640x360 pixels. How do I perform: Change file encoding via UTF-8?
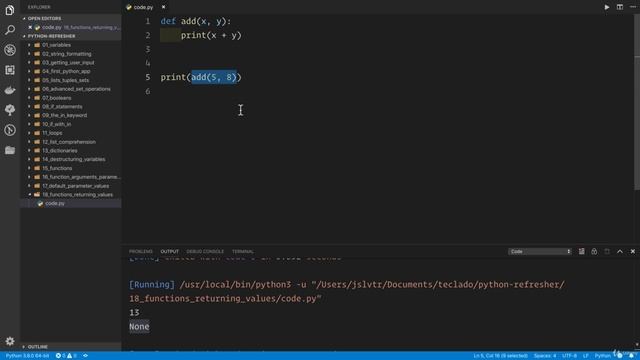pyautogui.click(x=569, y=356)
